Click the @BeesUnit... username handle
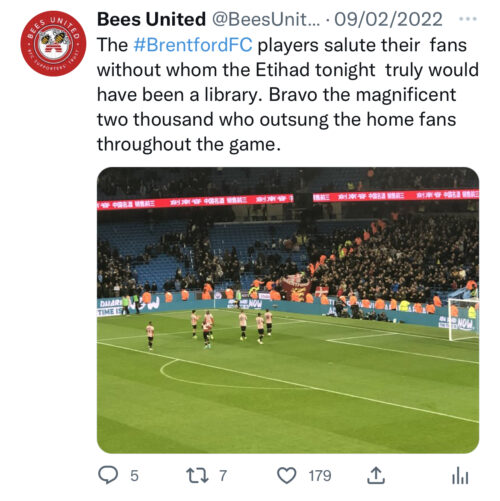Viewport: 500px width, 501px height. pyautogui.click(x=266, y=19)
